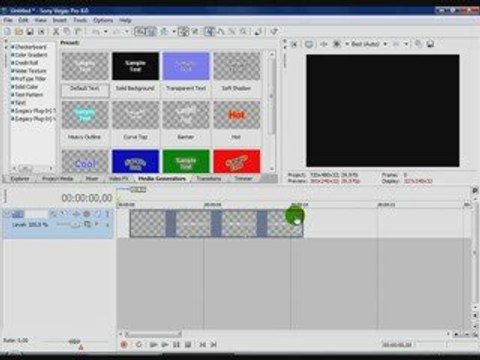Click the save snapshot to file icon

[430, 44]
